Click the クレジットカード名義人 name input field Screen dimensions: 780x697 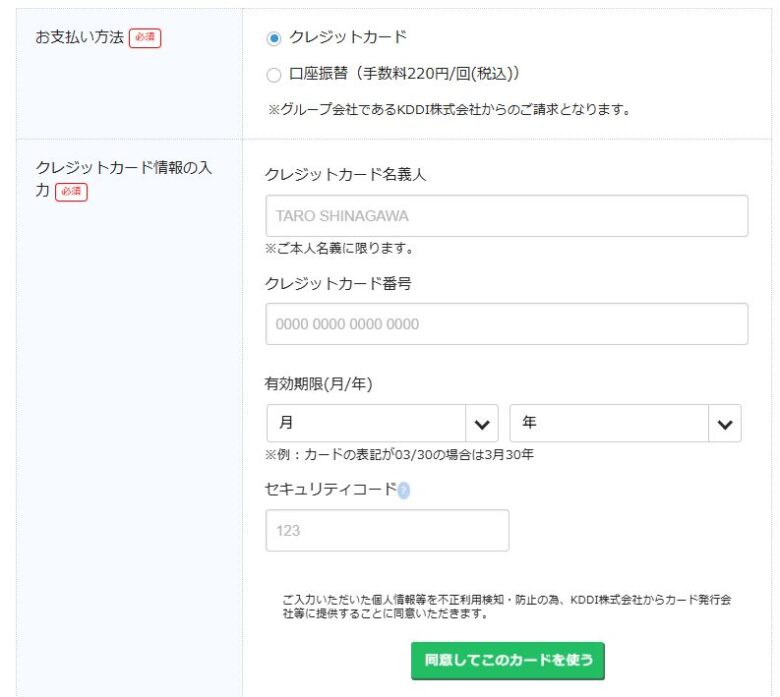[506, 216]
